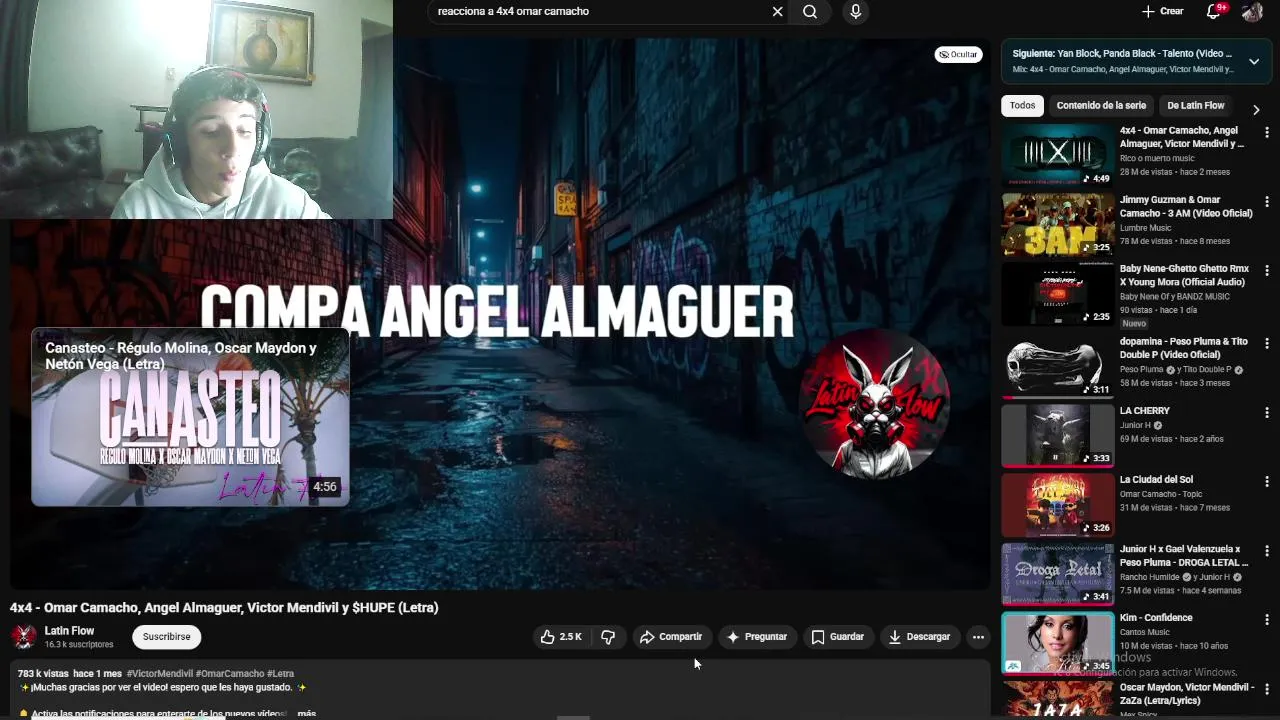Like the video with thumbs up
This screenshot has height=720, width=1280.
pyautogui.click(x=561, y=637)
